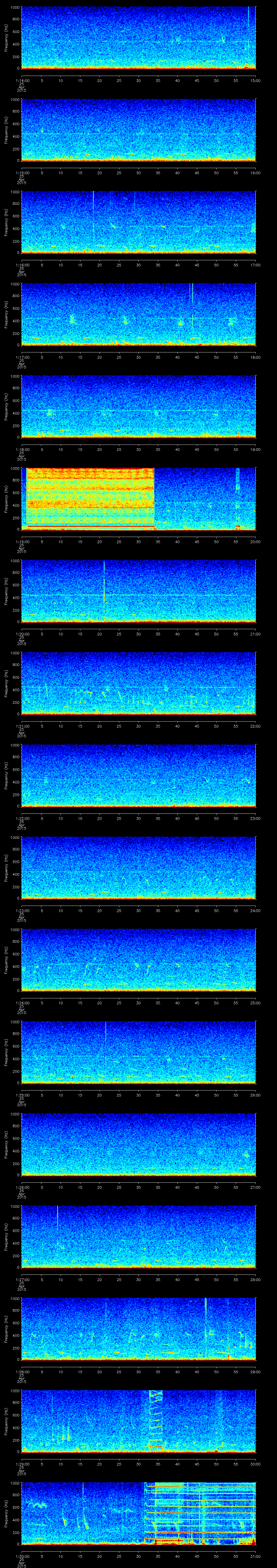Click the '1:17:00' start time label
The image size is (277, 1568).
point(22,357)
